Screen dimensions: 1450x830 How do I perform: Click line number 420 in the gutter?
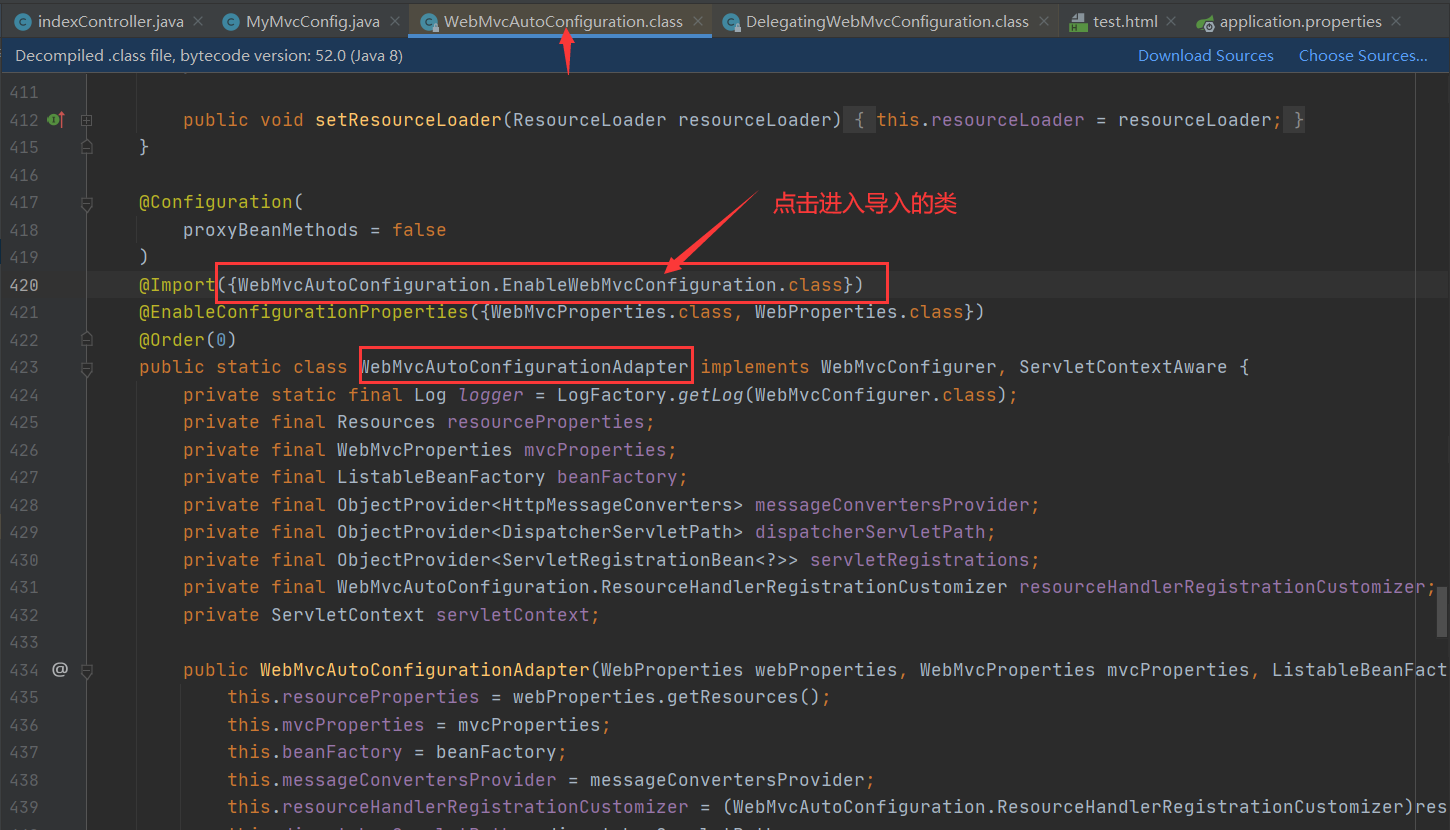(23, 285)
